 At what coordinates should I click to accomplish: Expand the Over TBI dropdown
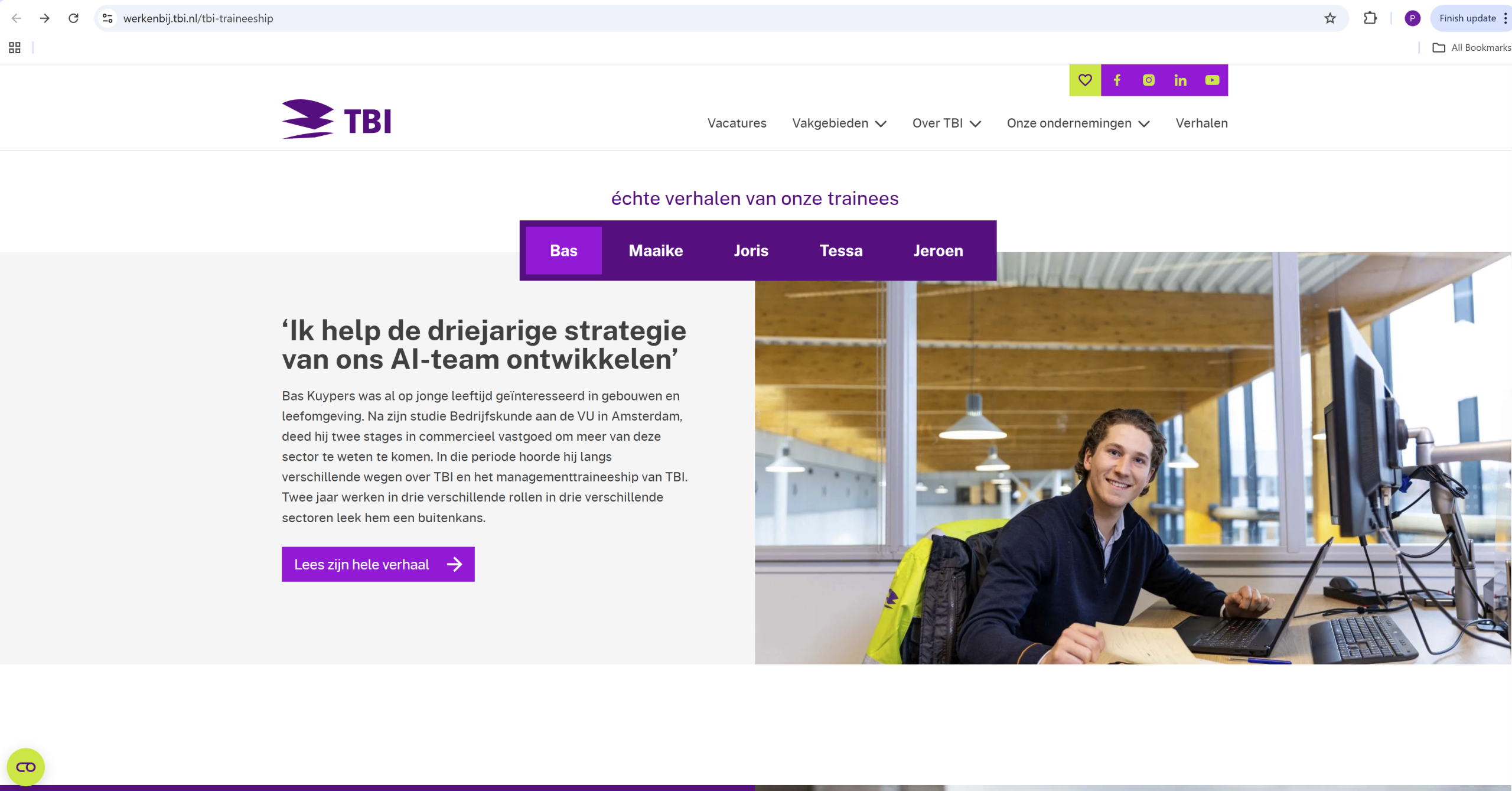(x=947, y=123)
